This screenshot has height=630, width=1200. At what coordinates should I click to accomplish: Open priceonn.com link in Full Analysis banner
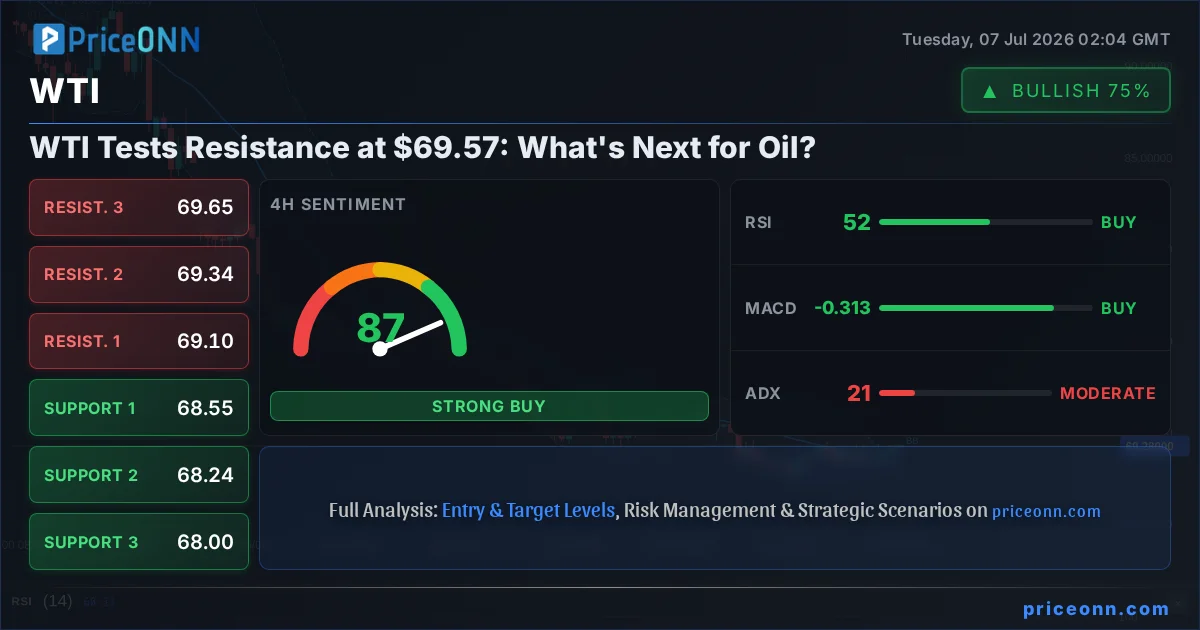[x=1046, y=511]
